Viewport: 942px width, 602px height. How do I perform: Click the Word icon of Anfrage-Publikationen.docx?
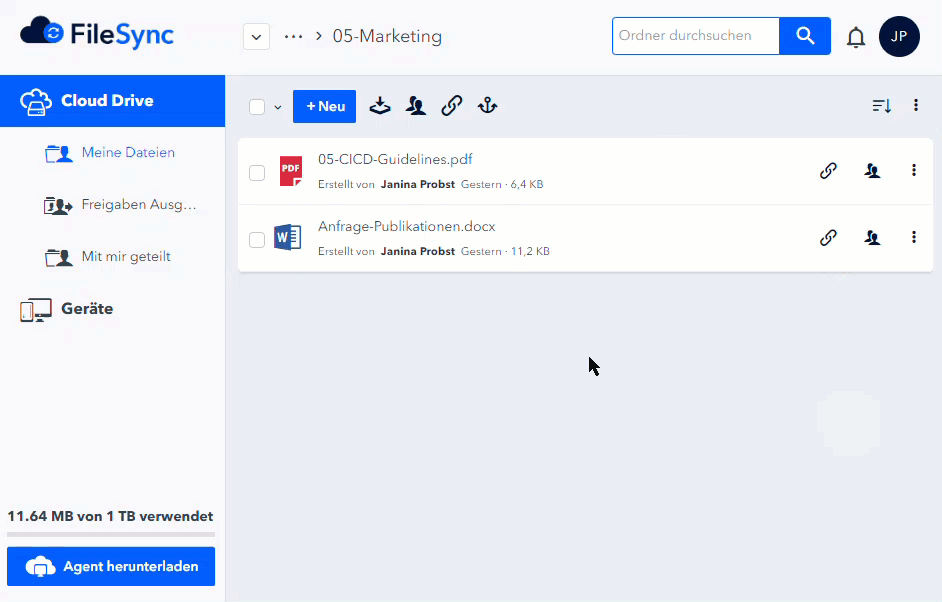point(288,237)
